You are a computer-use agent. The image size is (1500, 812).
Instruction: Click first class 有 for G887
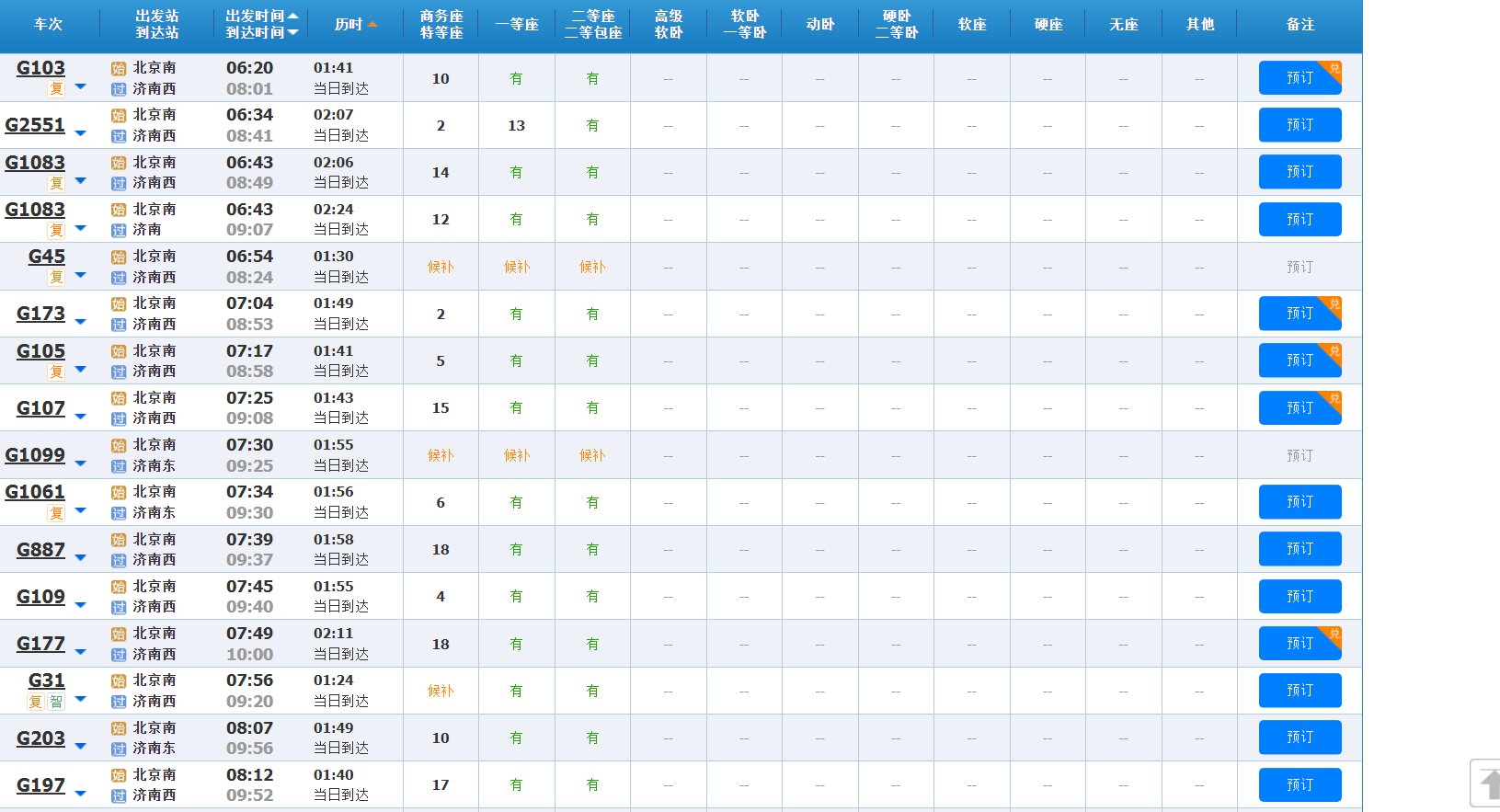pyautogui.click(x=517, y=550)
